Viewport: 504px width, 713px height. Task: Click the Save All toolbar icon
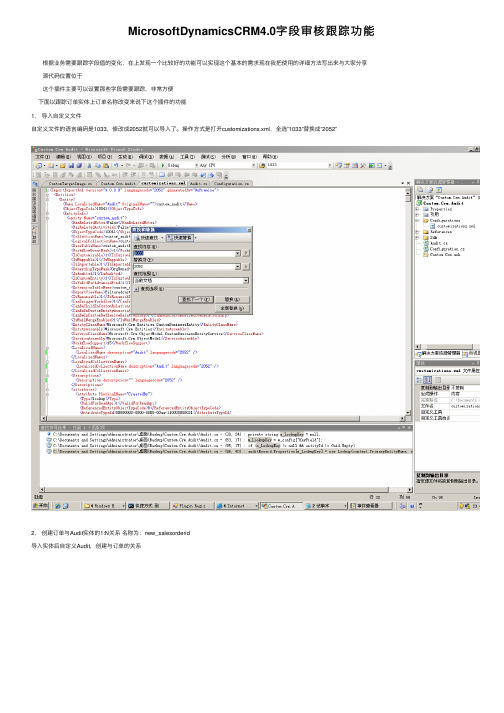[79, 166]
